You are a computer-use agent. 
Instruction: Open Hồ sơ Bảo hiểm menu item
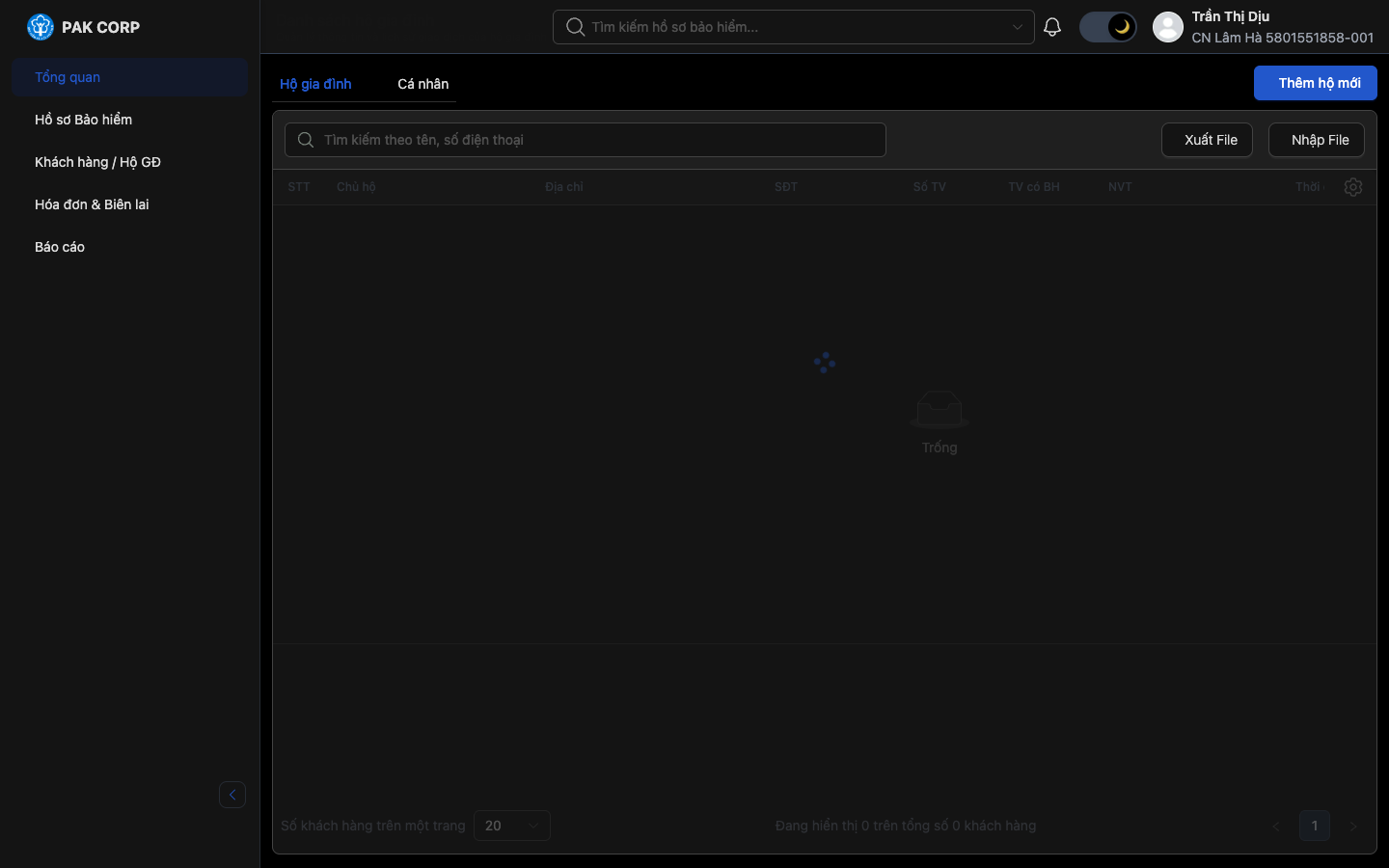click(x=130, y=120)
